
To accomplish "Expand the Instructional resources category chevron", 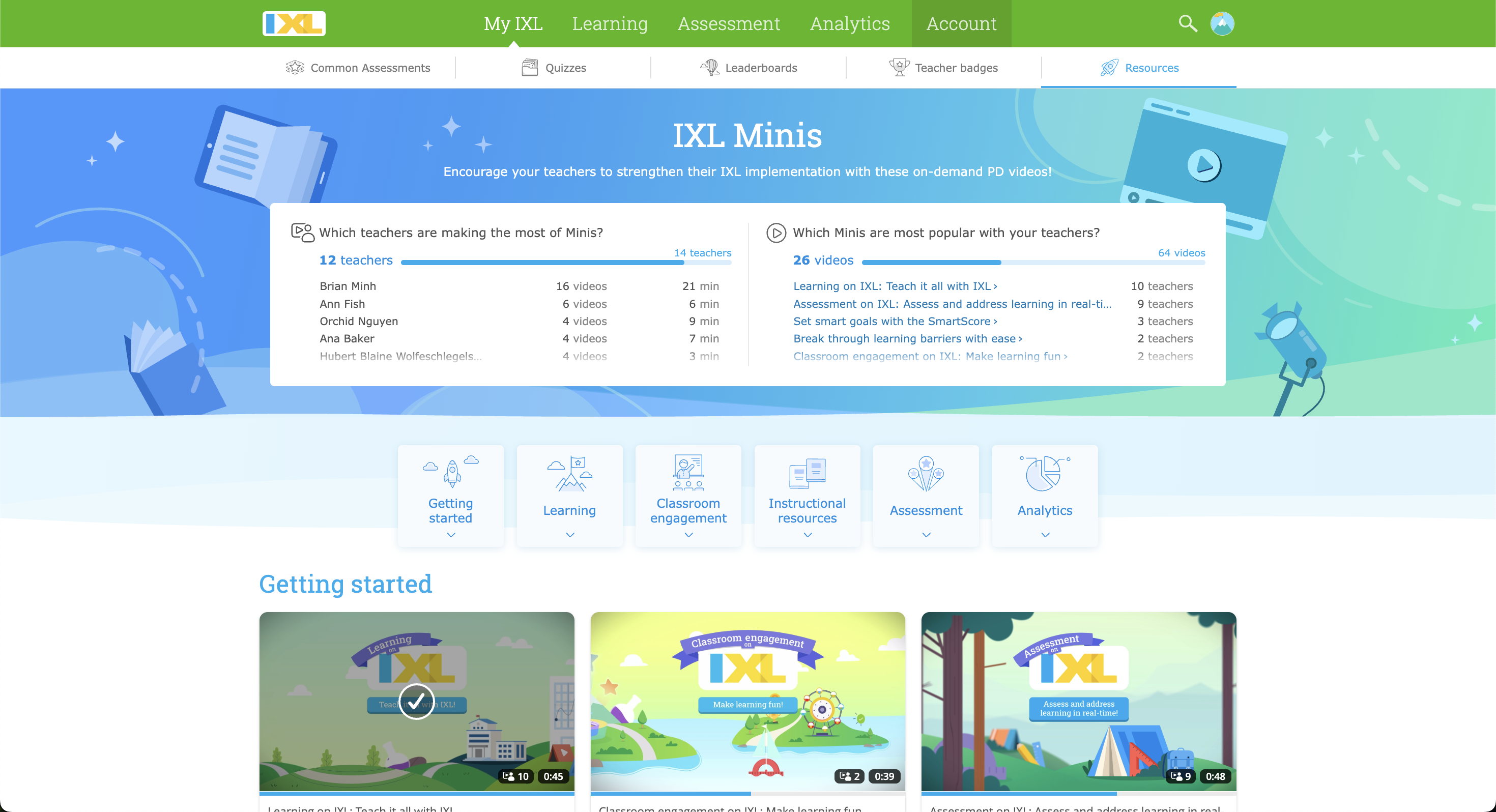I will pyautogui.click(x=807, y=535).
